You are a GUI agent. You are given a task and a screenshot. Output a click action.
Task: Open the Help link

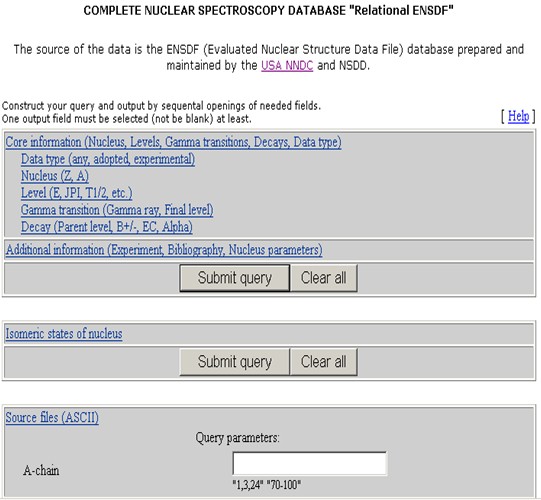tap(518, 117)
